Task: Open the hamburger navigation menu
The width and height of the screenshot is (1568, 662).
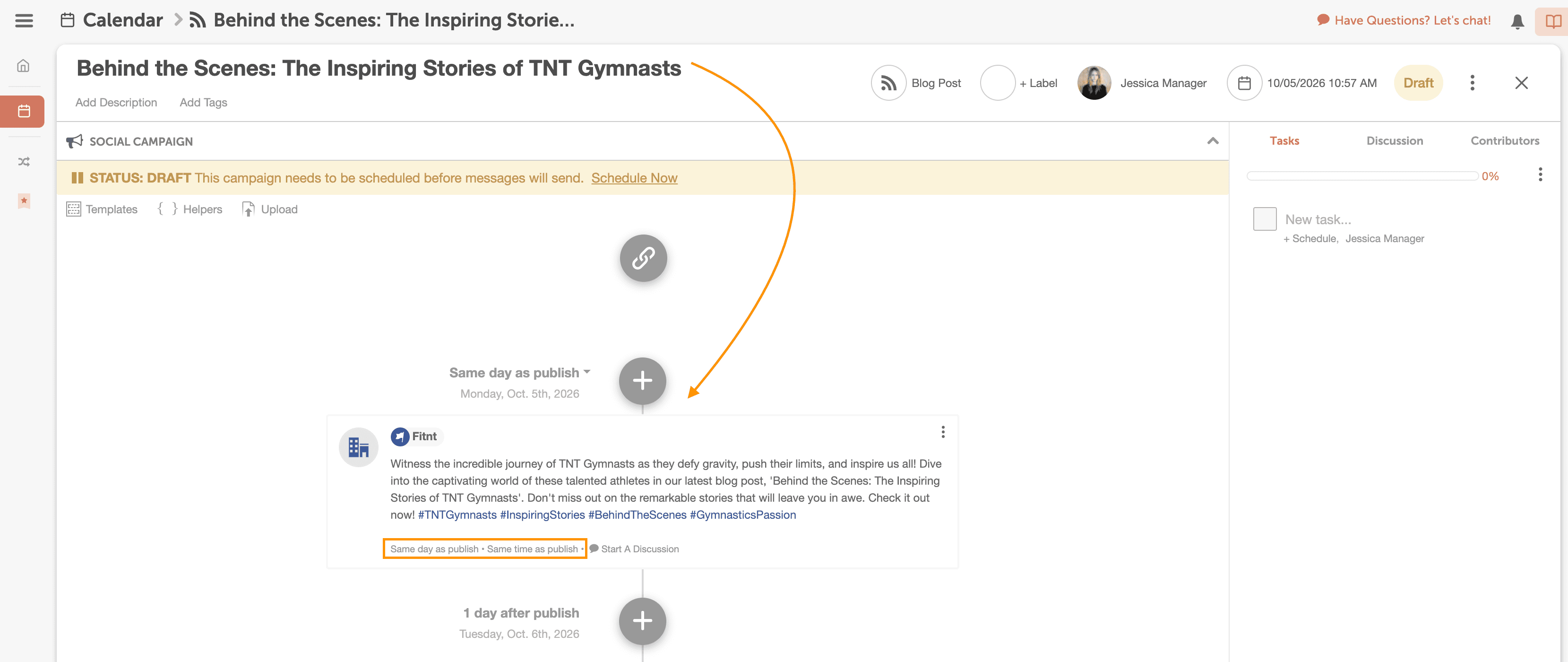Action: click(x=24, y=20)
